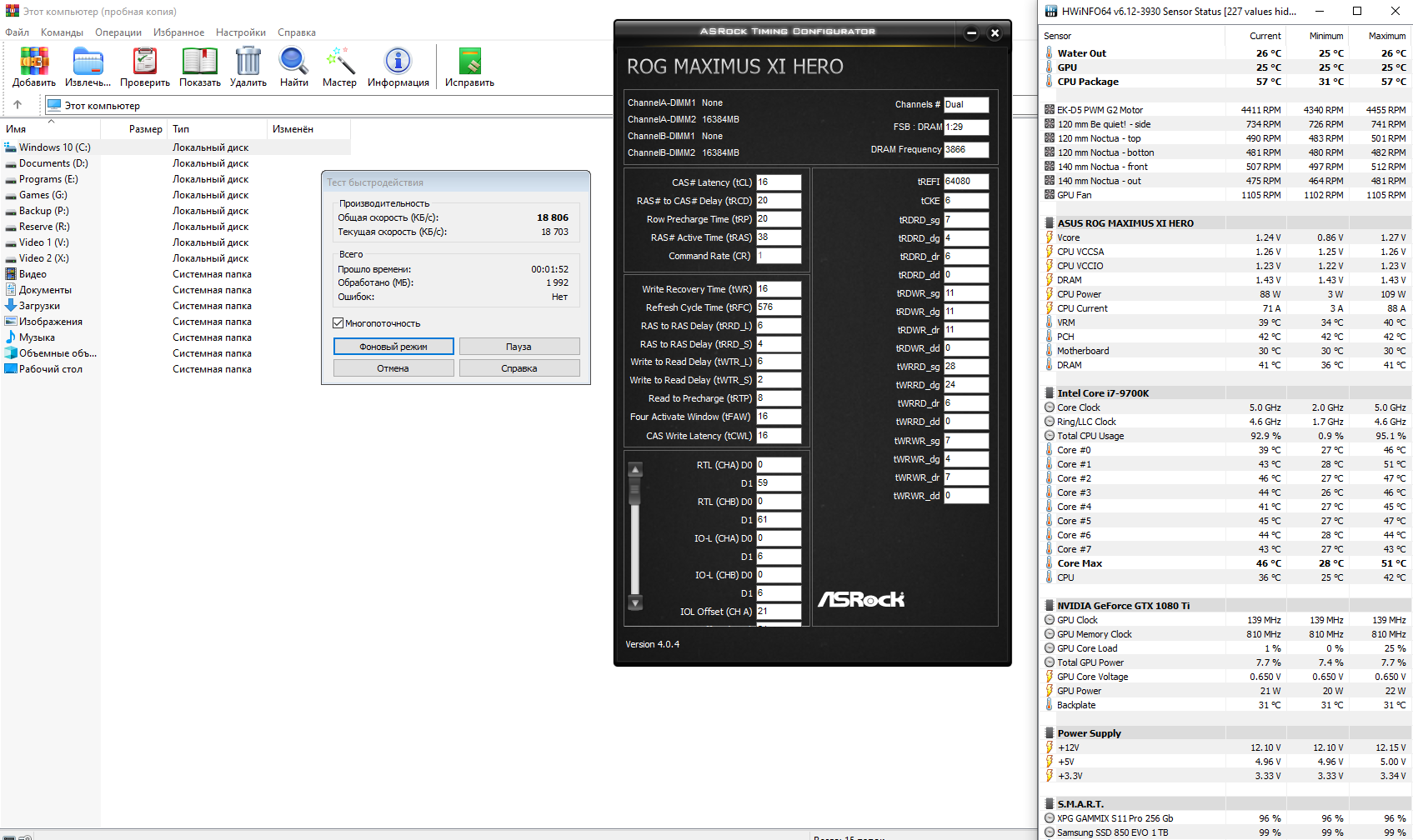Viewport: 1413px width, 840px height.
Task: Click the Отмена button
Action: tap(393, 368)
